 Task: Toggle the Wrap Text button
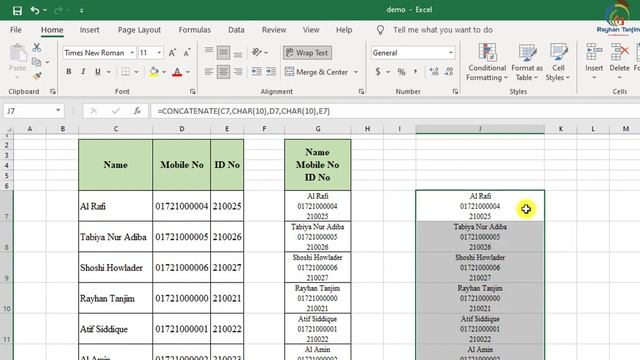coord(307,53)
